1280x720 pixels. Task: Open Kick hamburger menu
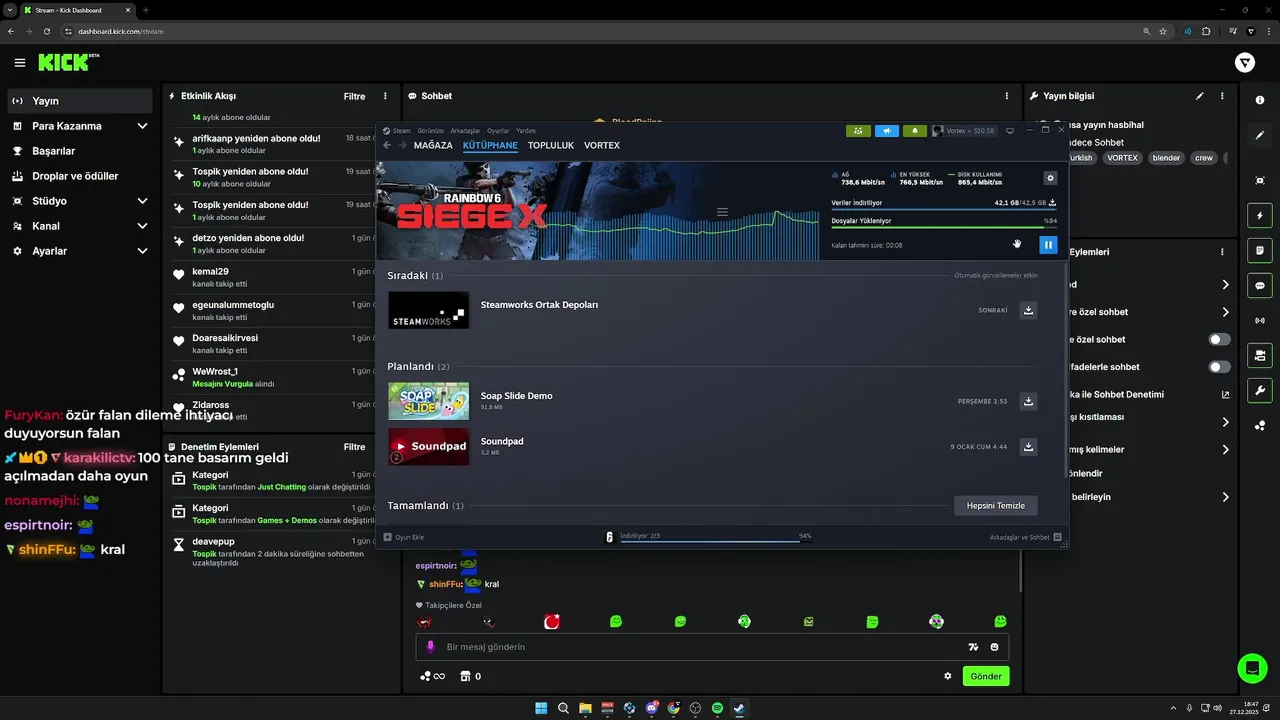coord(20,63)
